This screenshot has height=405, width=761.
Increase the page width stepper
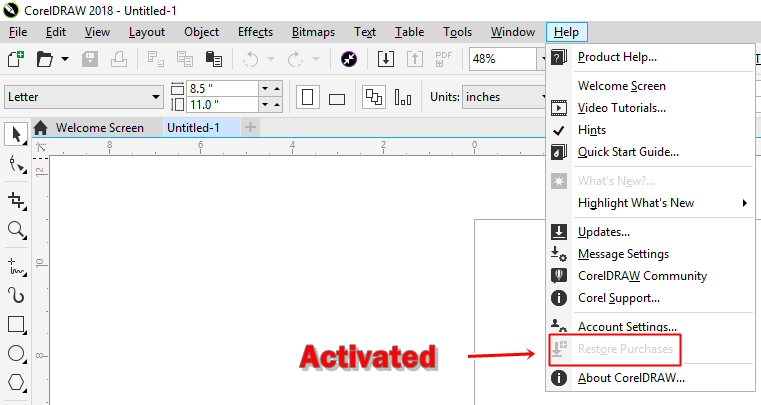pos(277,88)
